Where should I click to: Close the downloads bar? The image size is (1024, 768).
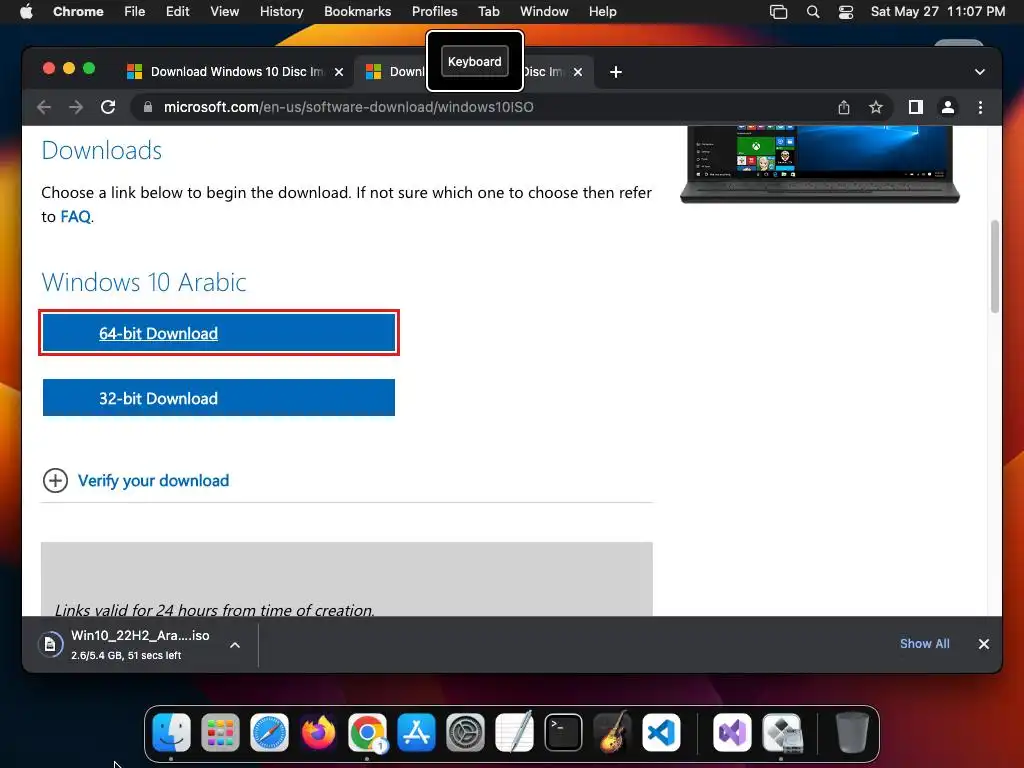pos(984,644)
